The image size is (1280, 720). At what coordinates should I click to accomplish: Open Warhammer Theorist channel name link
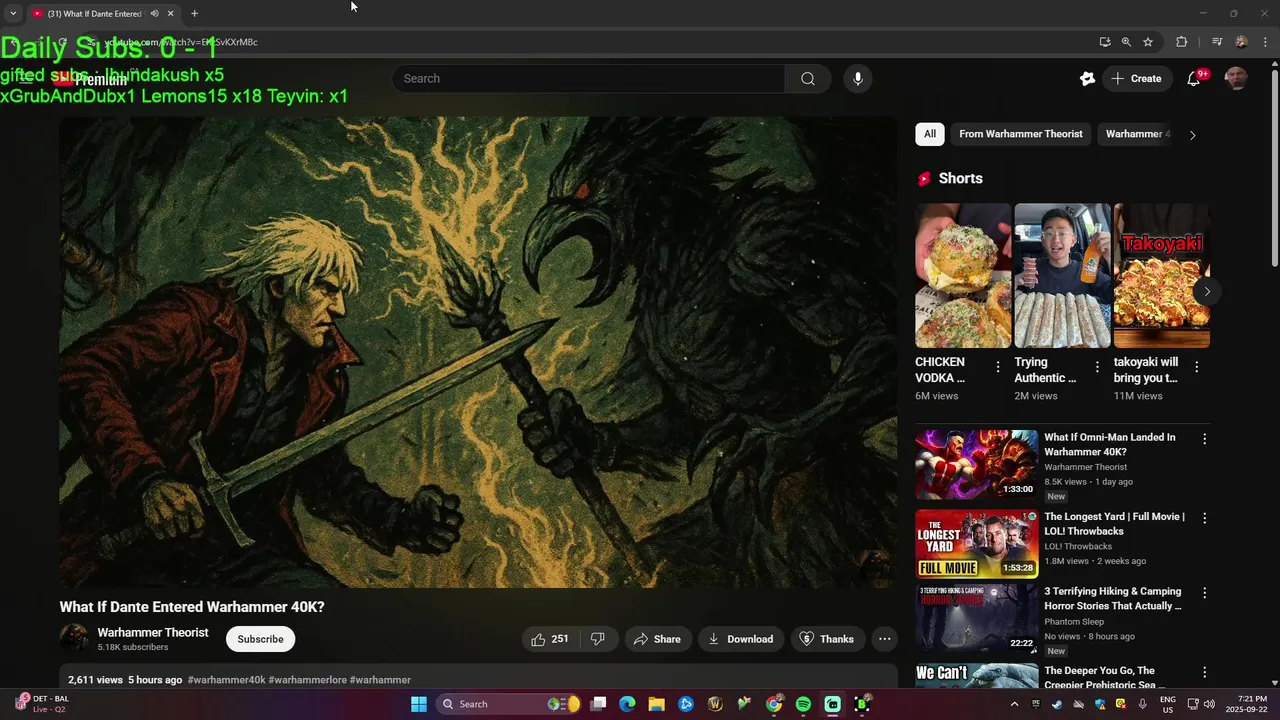153,633
